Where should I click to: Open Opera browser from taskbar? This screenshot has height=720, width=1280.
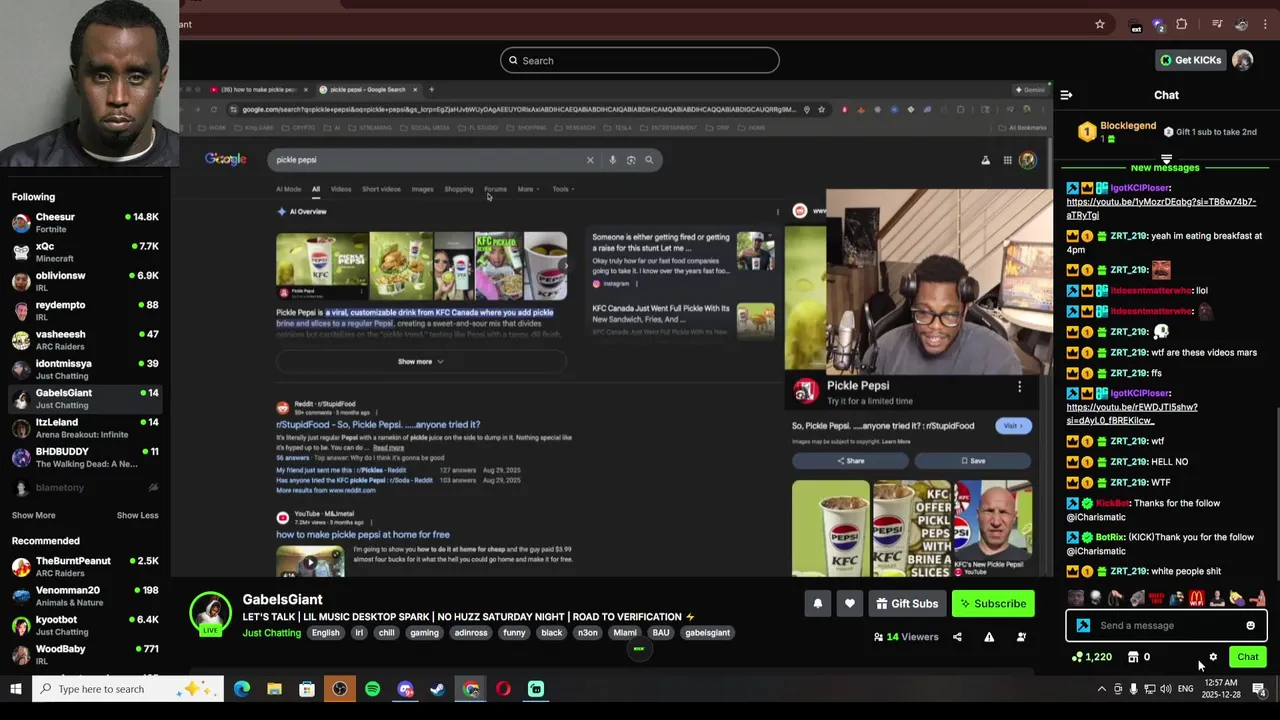point(503,689)
